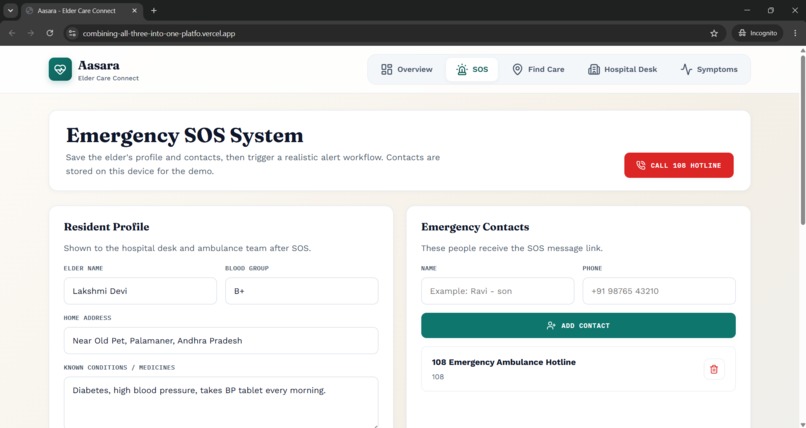Click the browser address bar URL
The height and width of the screenshot is (428, 806).
159,33
